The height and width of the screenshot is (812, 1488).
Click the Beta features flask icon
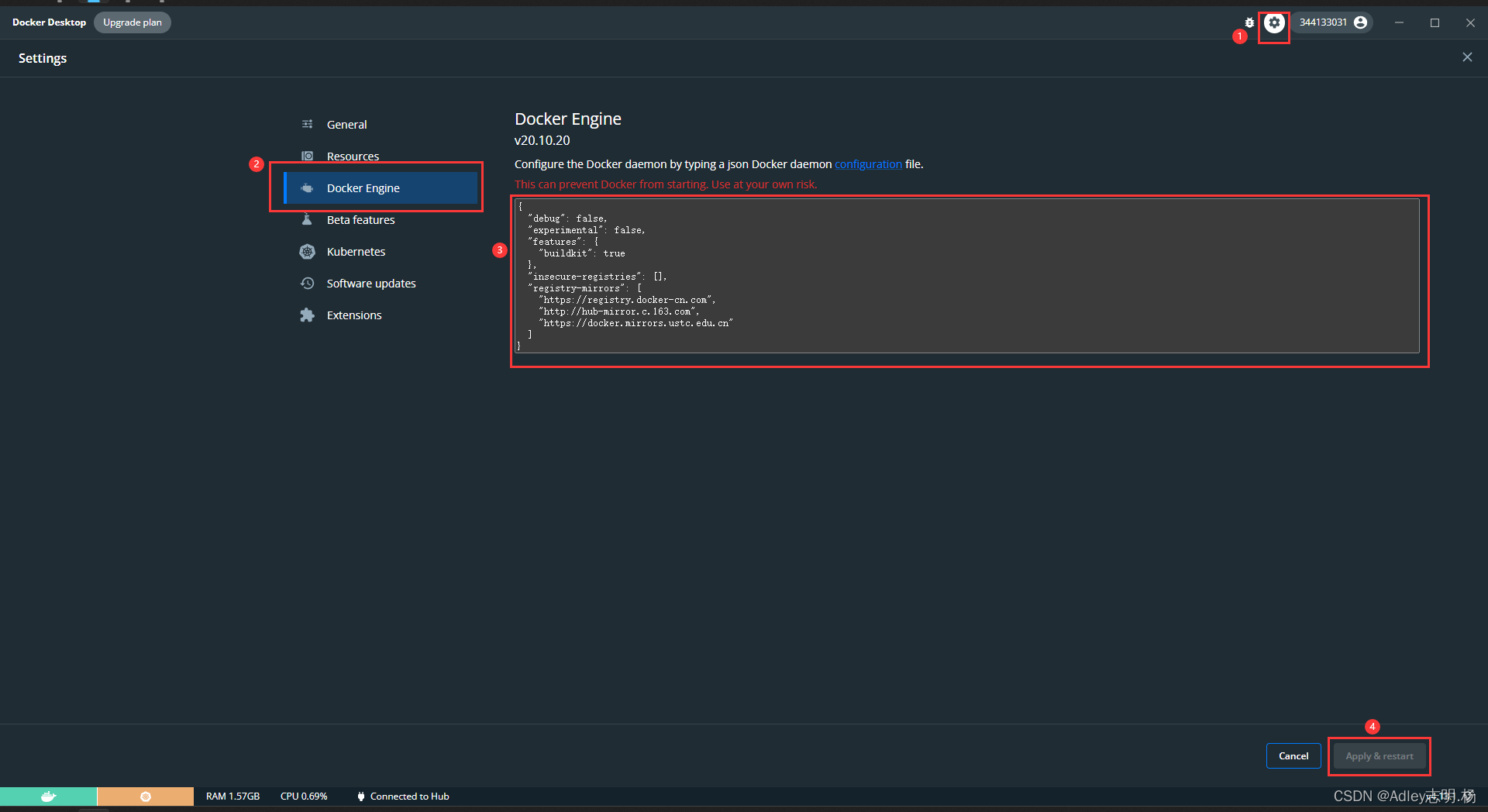[x=308, y=219]
